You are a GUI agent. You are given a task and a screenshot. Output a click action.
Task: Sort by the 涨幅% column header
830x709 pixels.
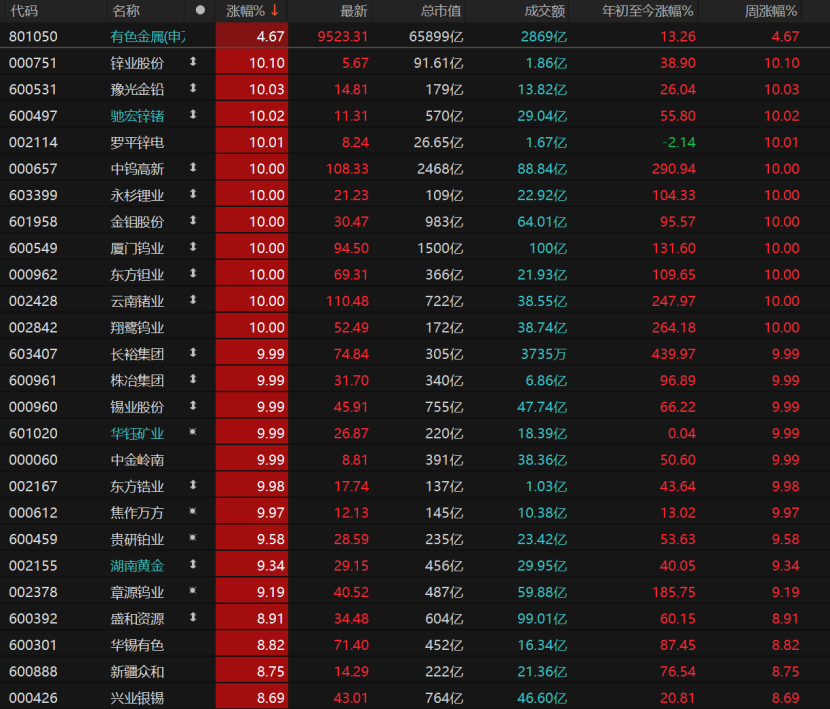pyautogui.click(x=246, y=11)
